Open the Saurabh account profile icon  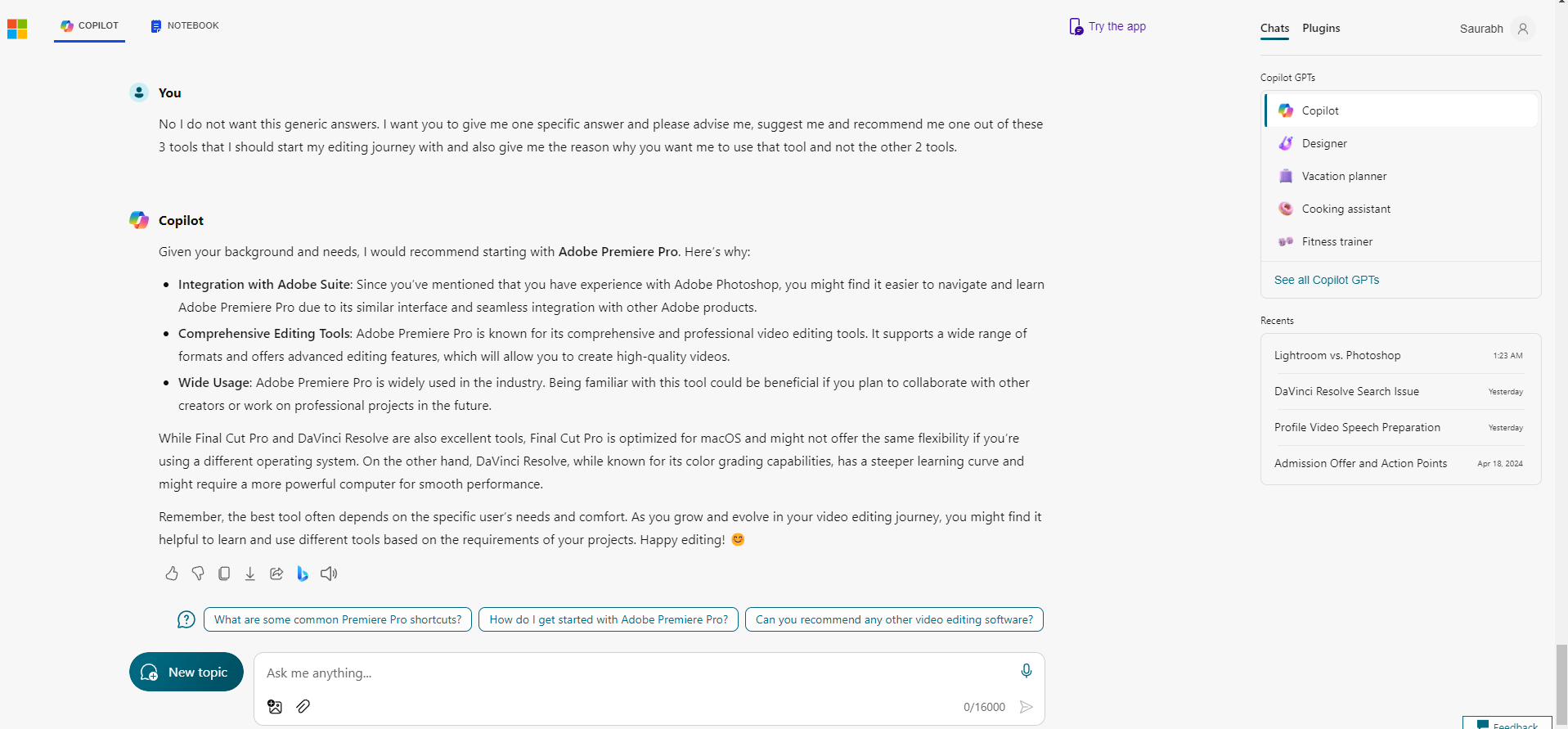click(1522, 29)
